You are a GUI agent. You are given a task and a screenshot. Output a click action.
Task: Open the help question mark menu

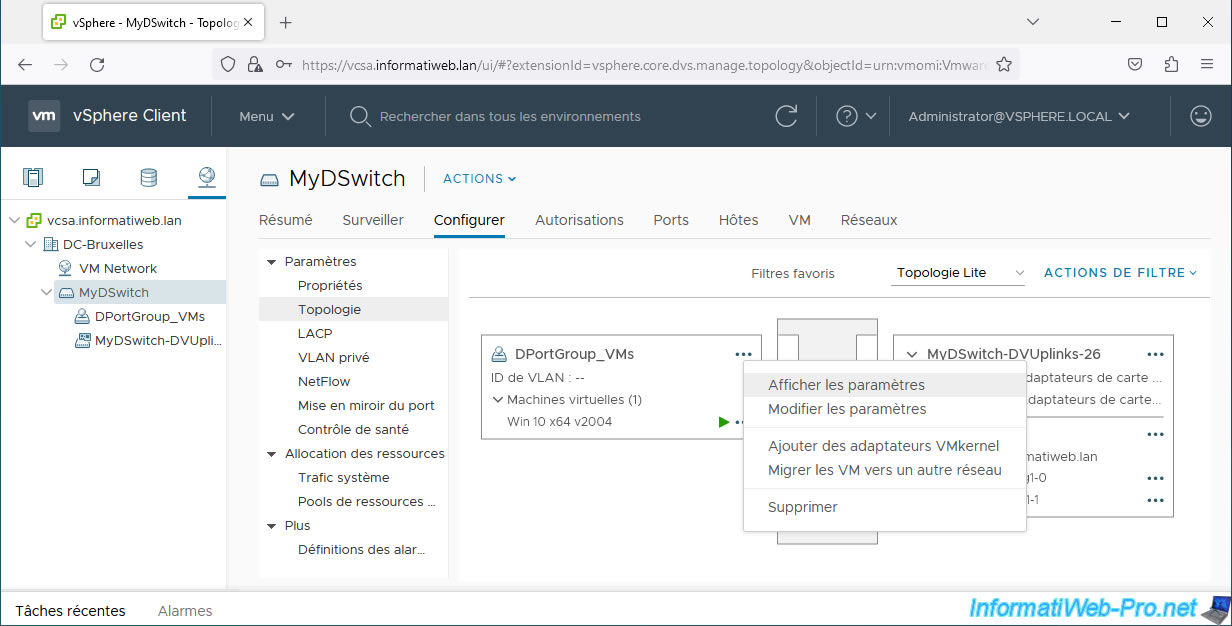[x=855, y=116]
